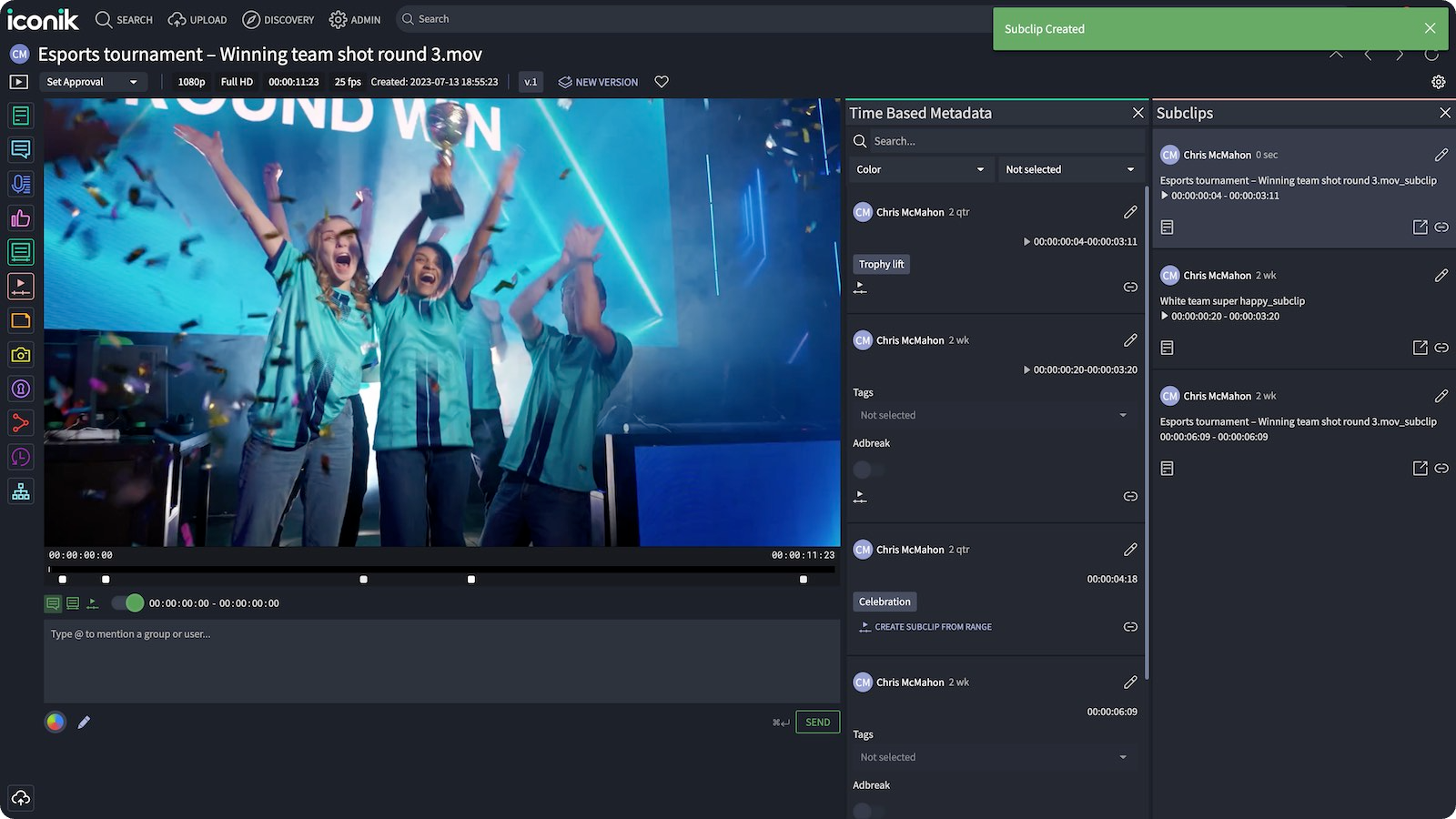
Task: Select the pencil drawing tool below comment box
Action: click(x=84, y=722)
